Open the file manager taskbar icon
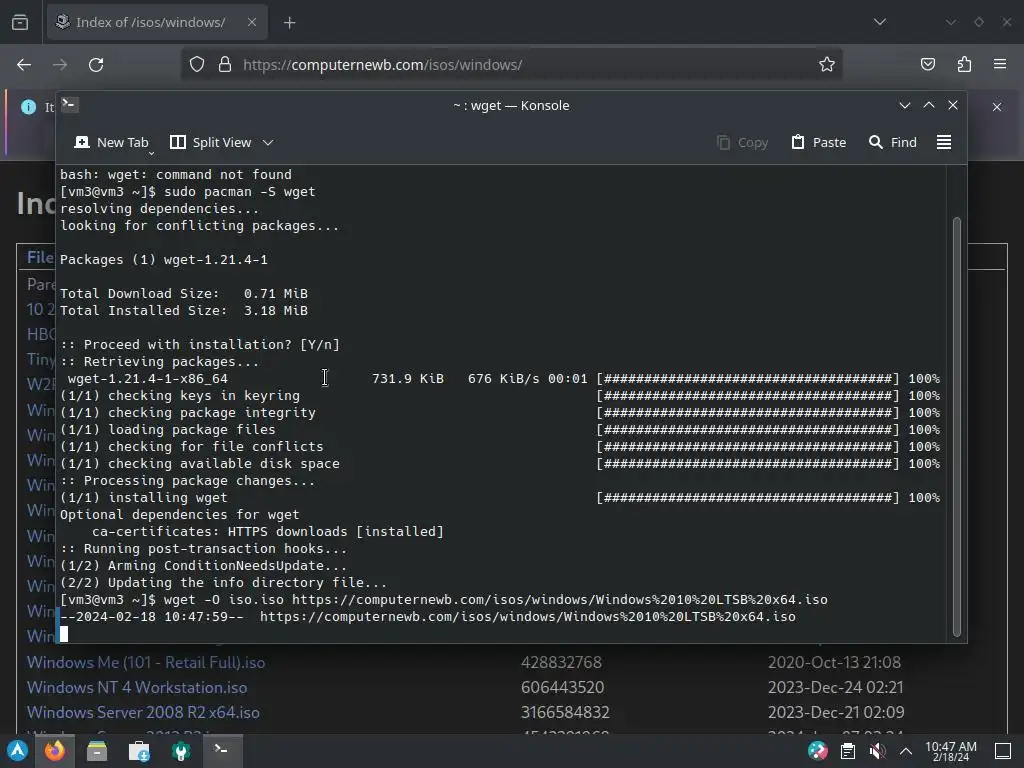Viewport: 1024px width, 768px height. (97, 751)
